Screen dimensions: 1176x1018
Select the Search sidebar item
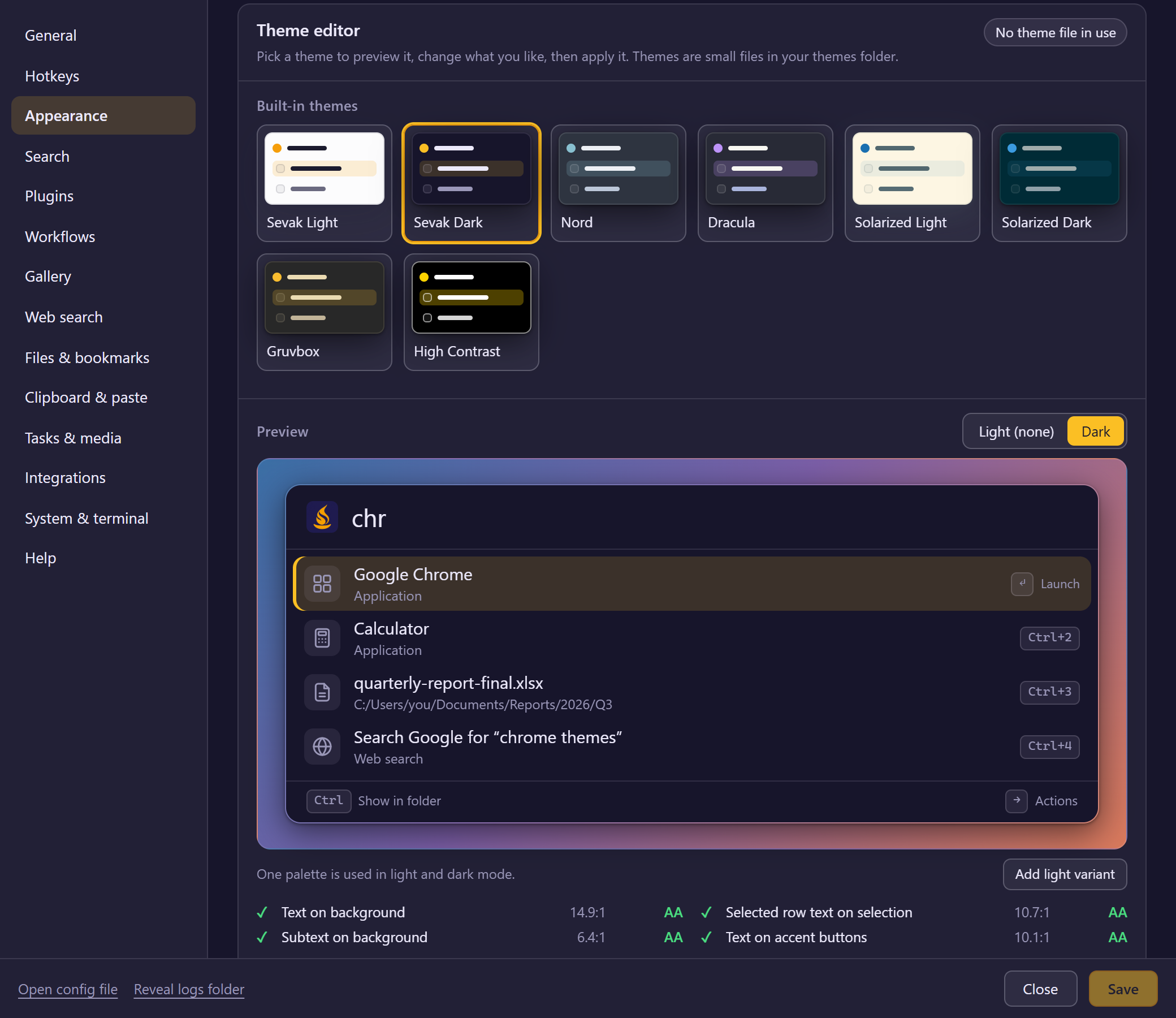pos(103,156)
